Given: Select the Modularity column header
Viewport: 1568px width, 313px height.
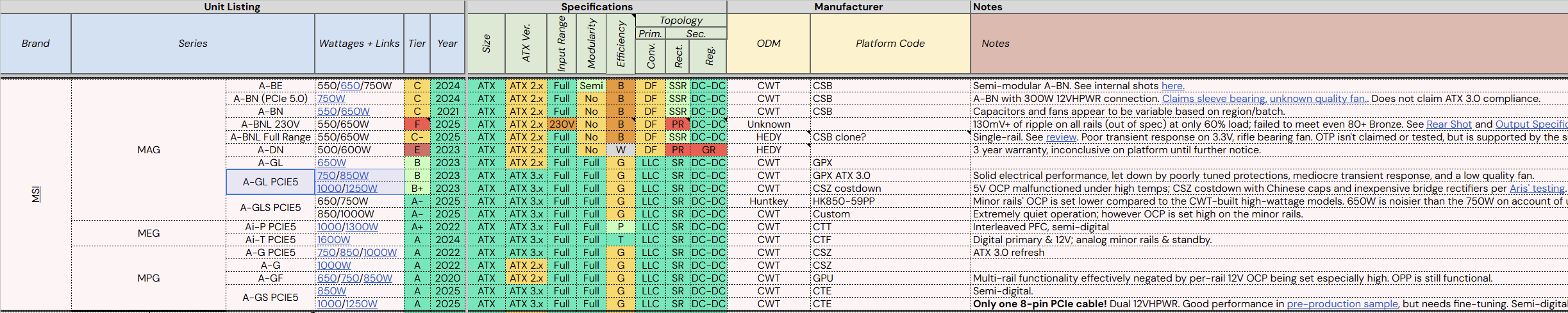Looking at the screenshot, I should (591, 44).
